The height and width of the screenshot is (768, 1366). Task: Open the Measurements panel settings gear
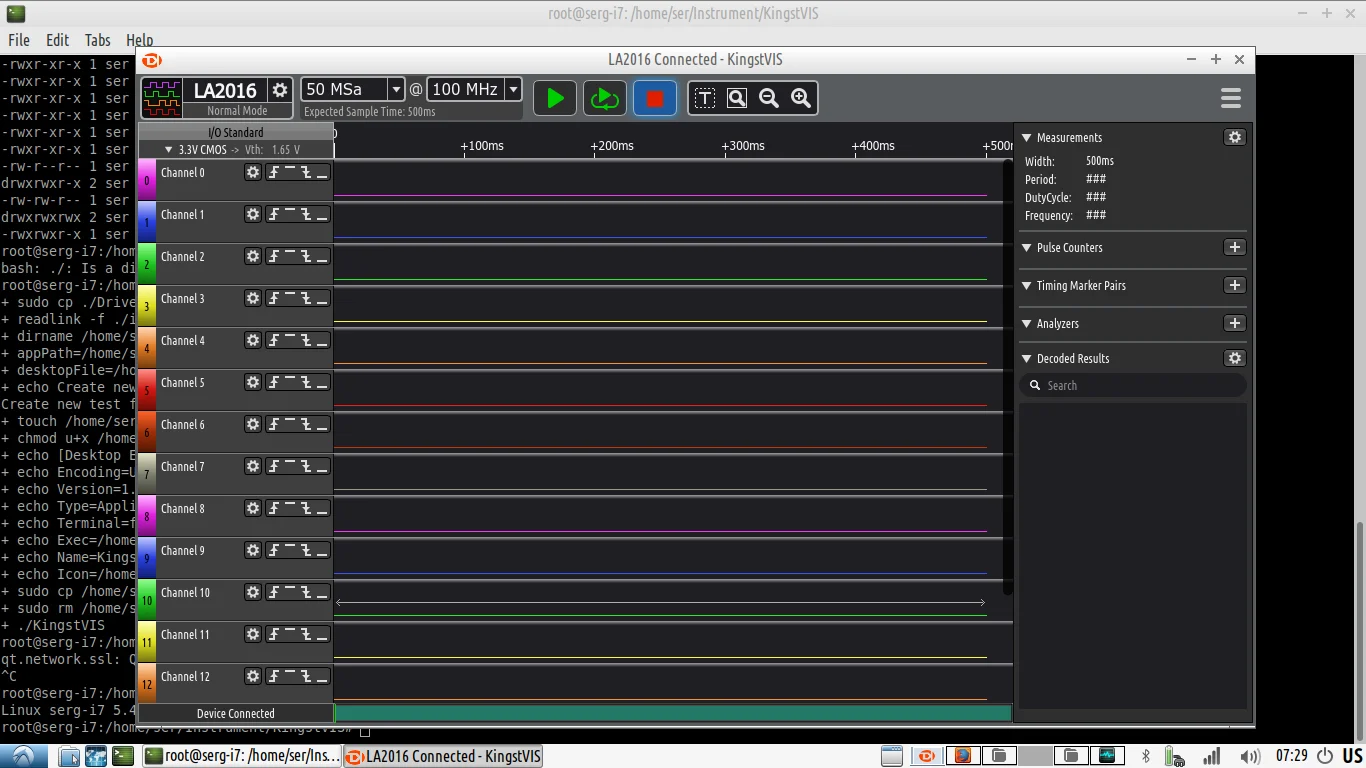(x=1235, y=137)
